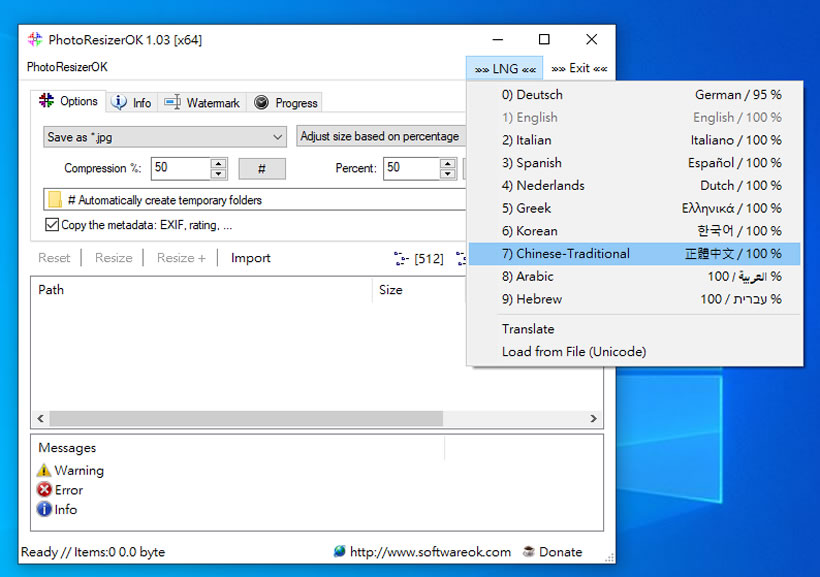This screenshot has width=820, height=577.
Task: Open the softwareok.com link
Action: point(430,552)
